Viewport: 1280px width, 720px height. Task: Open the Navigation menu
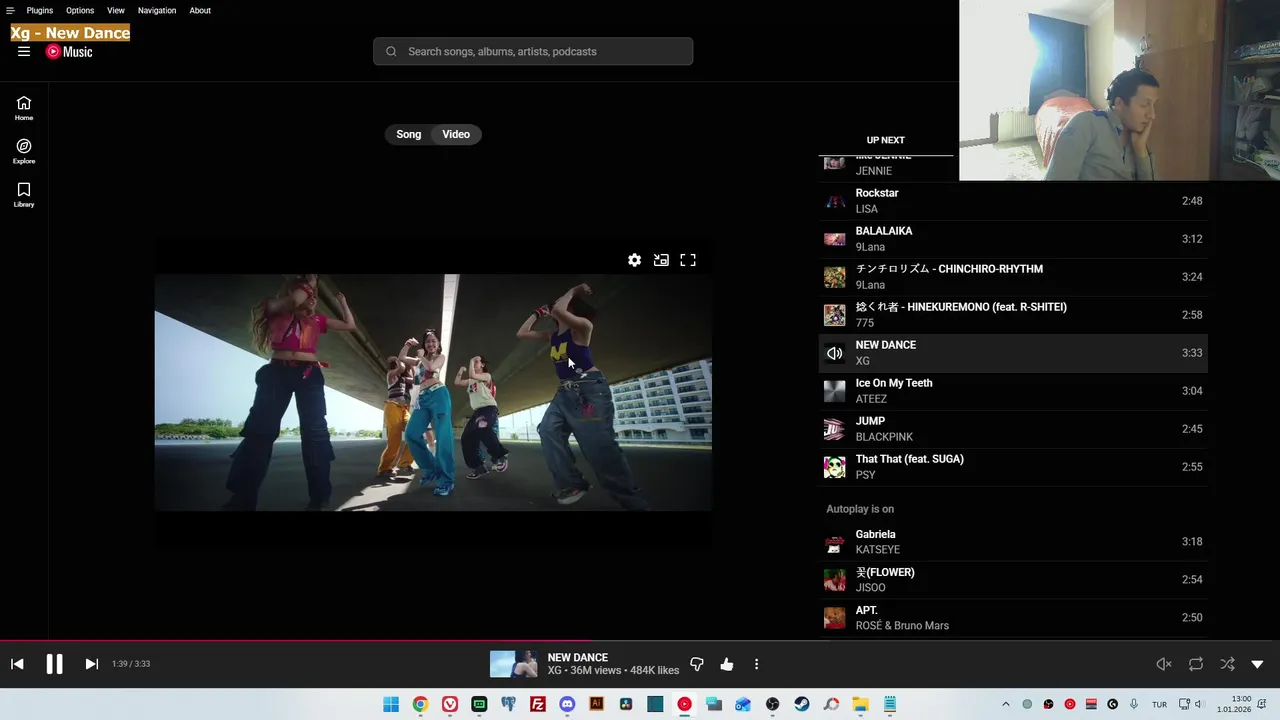pos(157,10)
